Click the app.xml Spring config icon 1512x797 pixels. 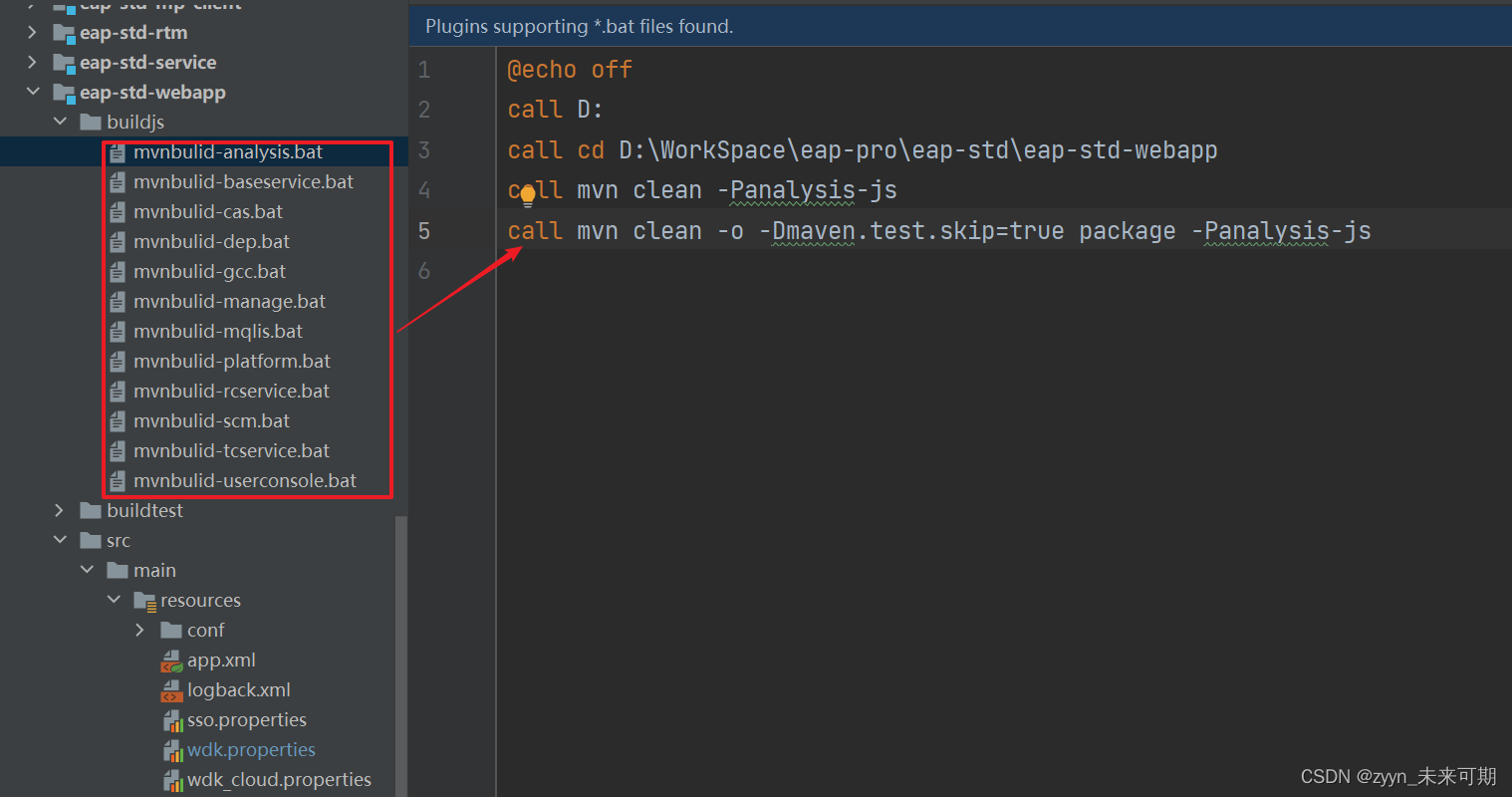pos(172,661)
